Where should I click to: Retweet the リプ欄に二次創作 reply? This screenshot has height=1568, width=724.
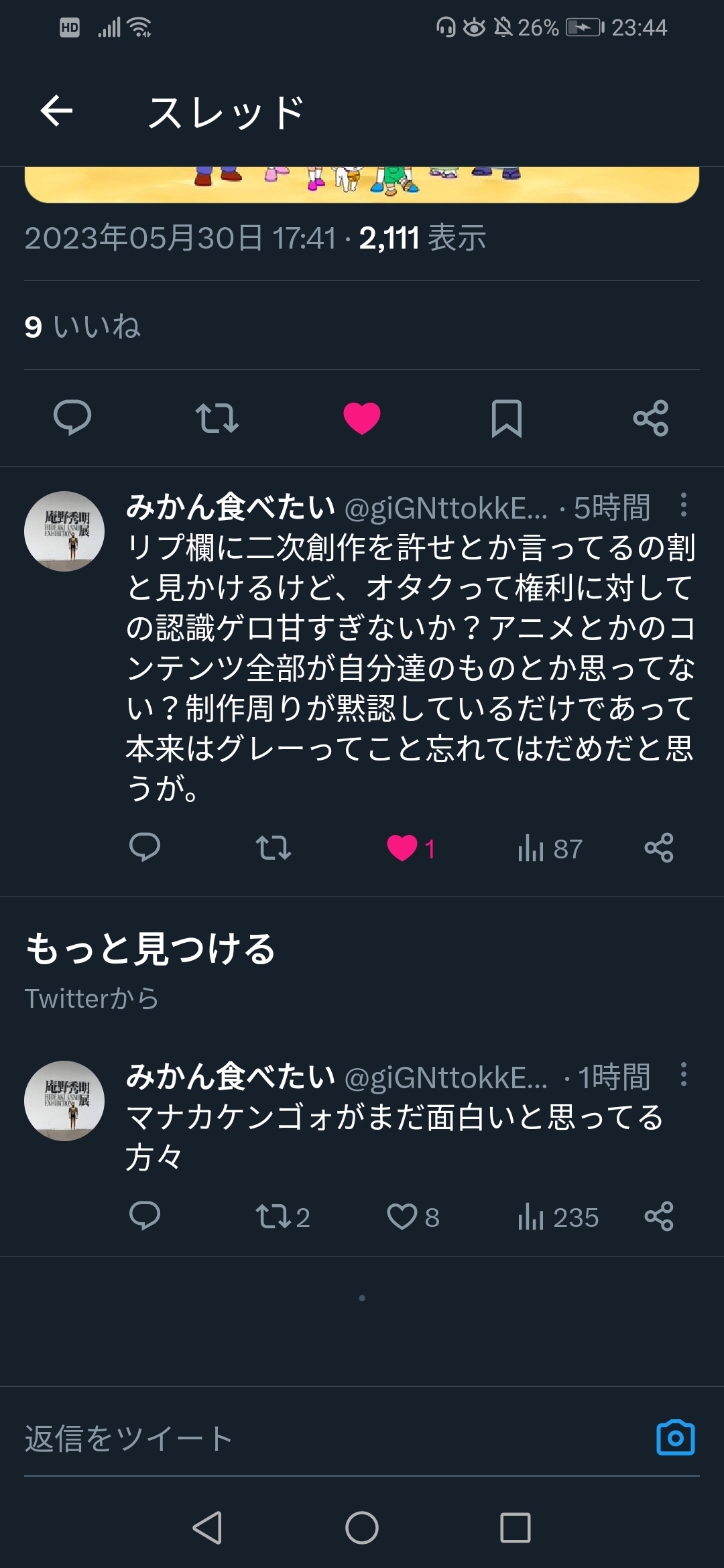[274, 848]
